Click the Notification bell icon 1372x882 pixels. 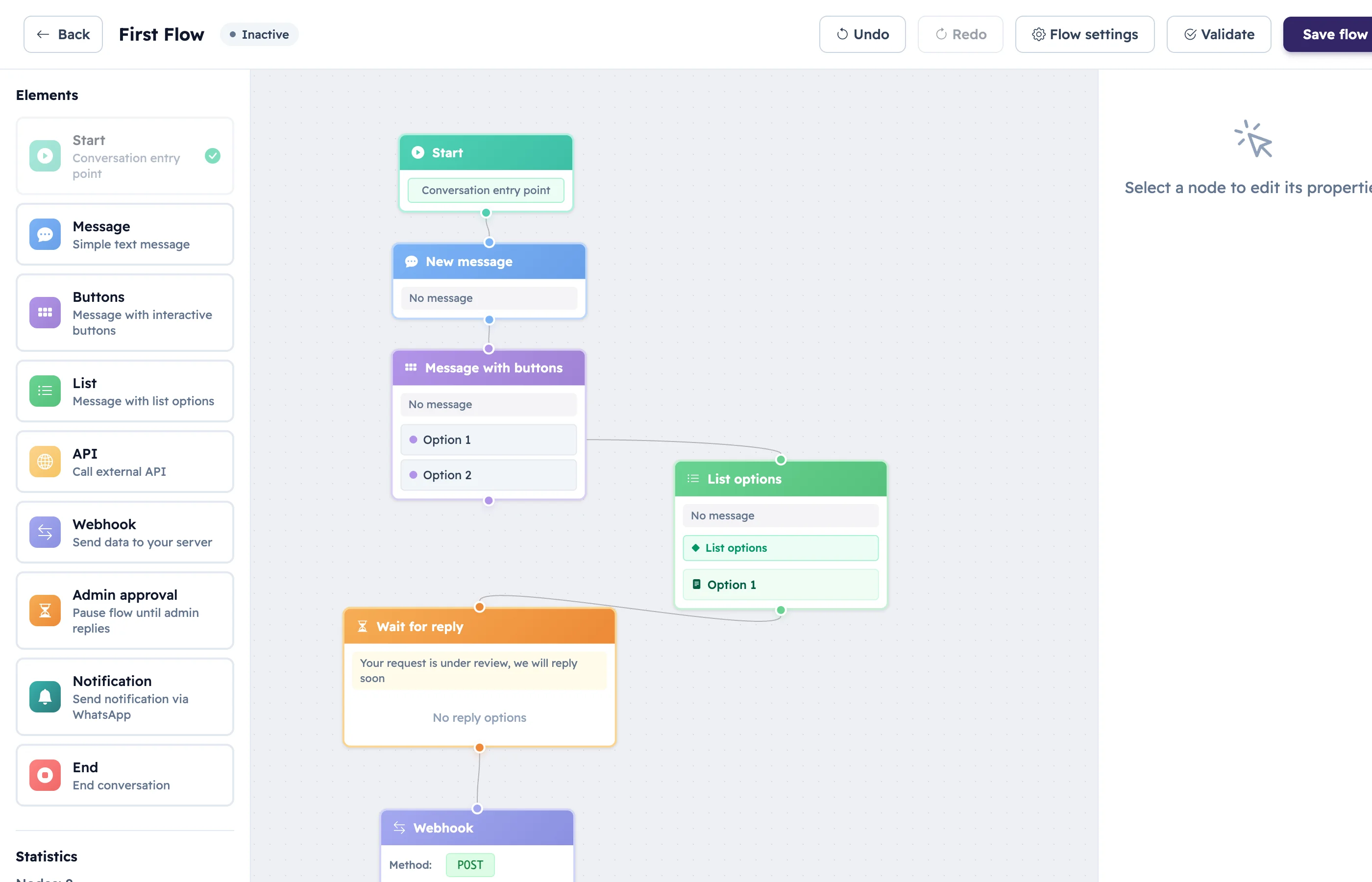click(45, 696)
